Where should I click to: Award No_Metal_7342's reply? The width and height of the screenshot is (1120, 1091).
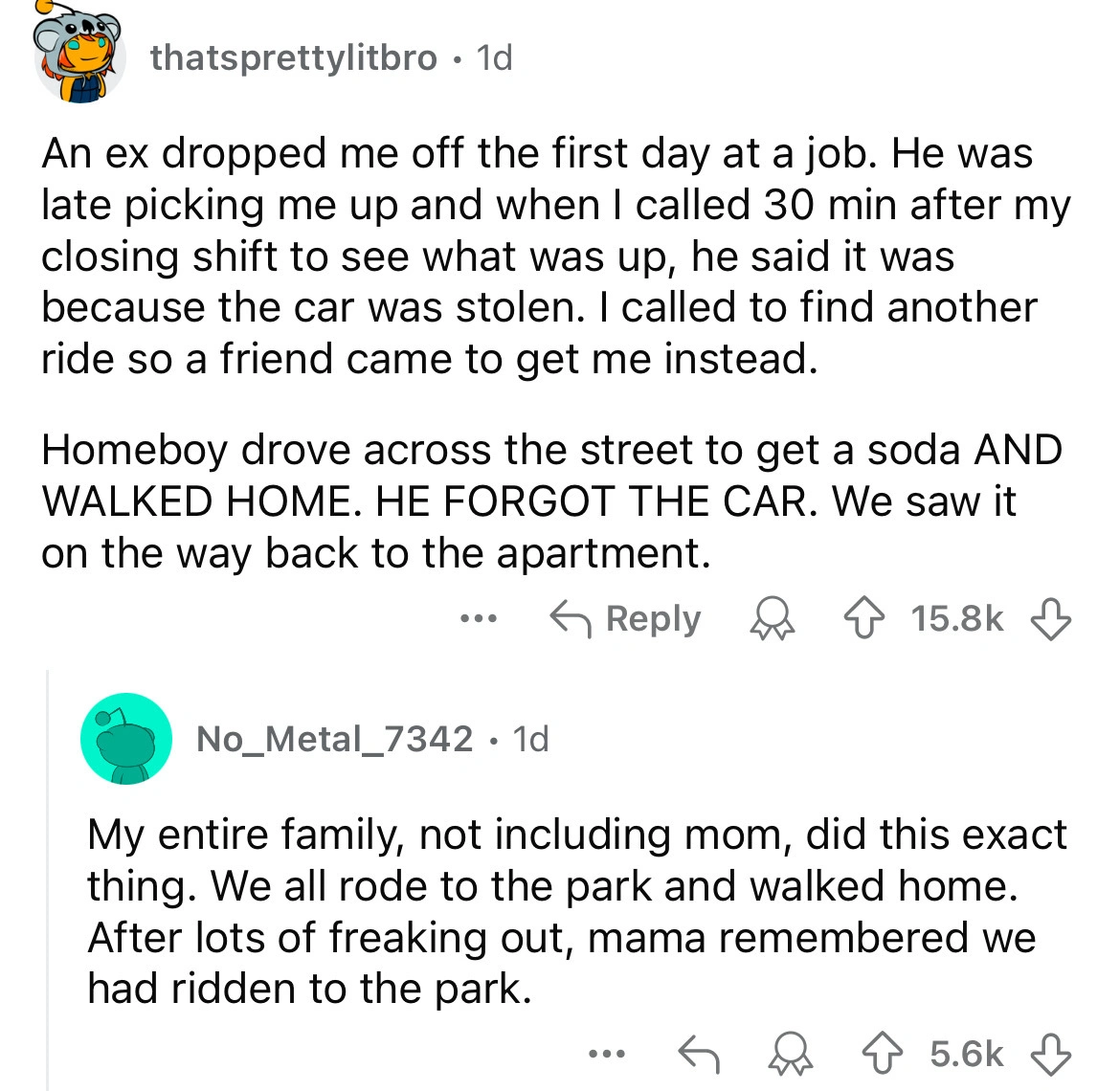pos(791,1054)
